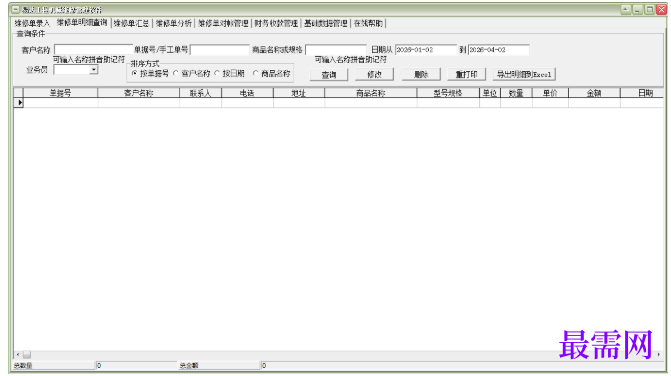The image size is (671, 376).
Task: Expand the 业务员 dropdown list
Action: click(94, 70)
